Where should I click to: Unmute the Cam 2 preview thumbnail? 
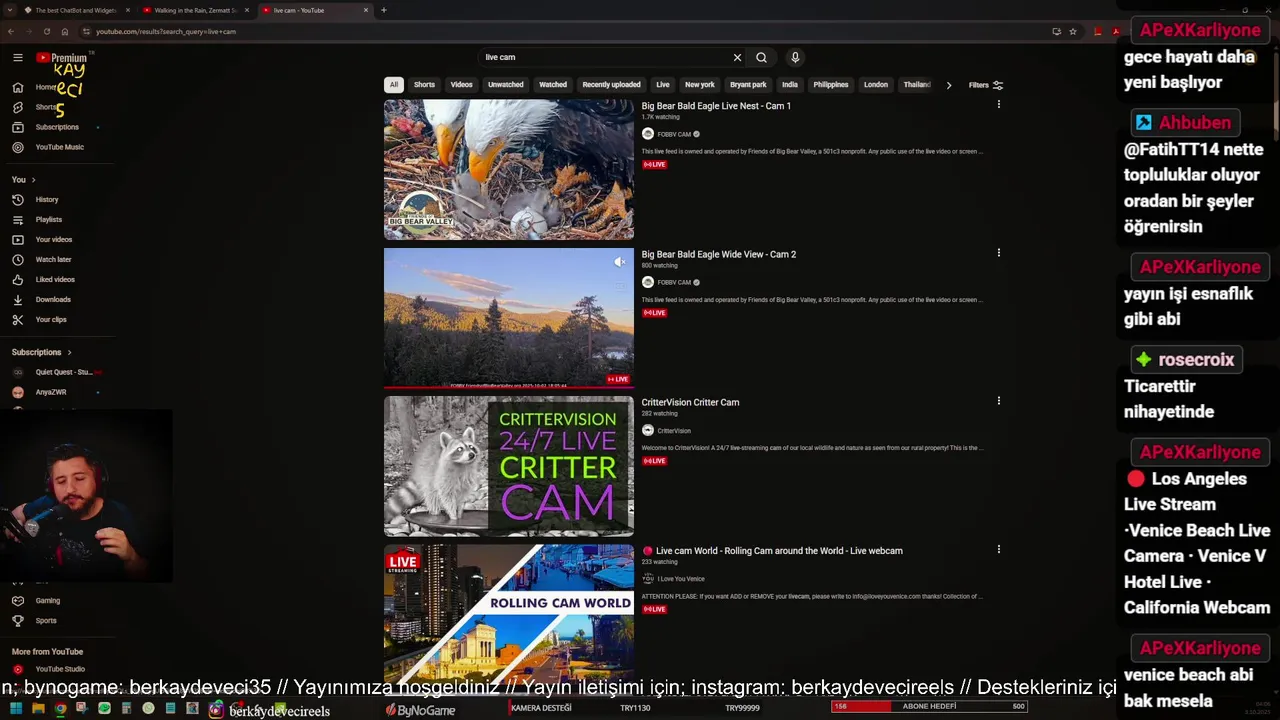619,262
